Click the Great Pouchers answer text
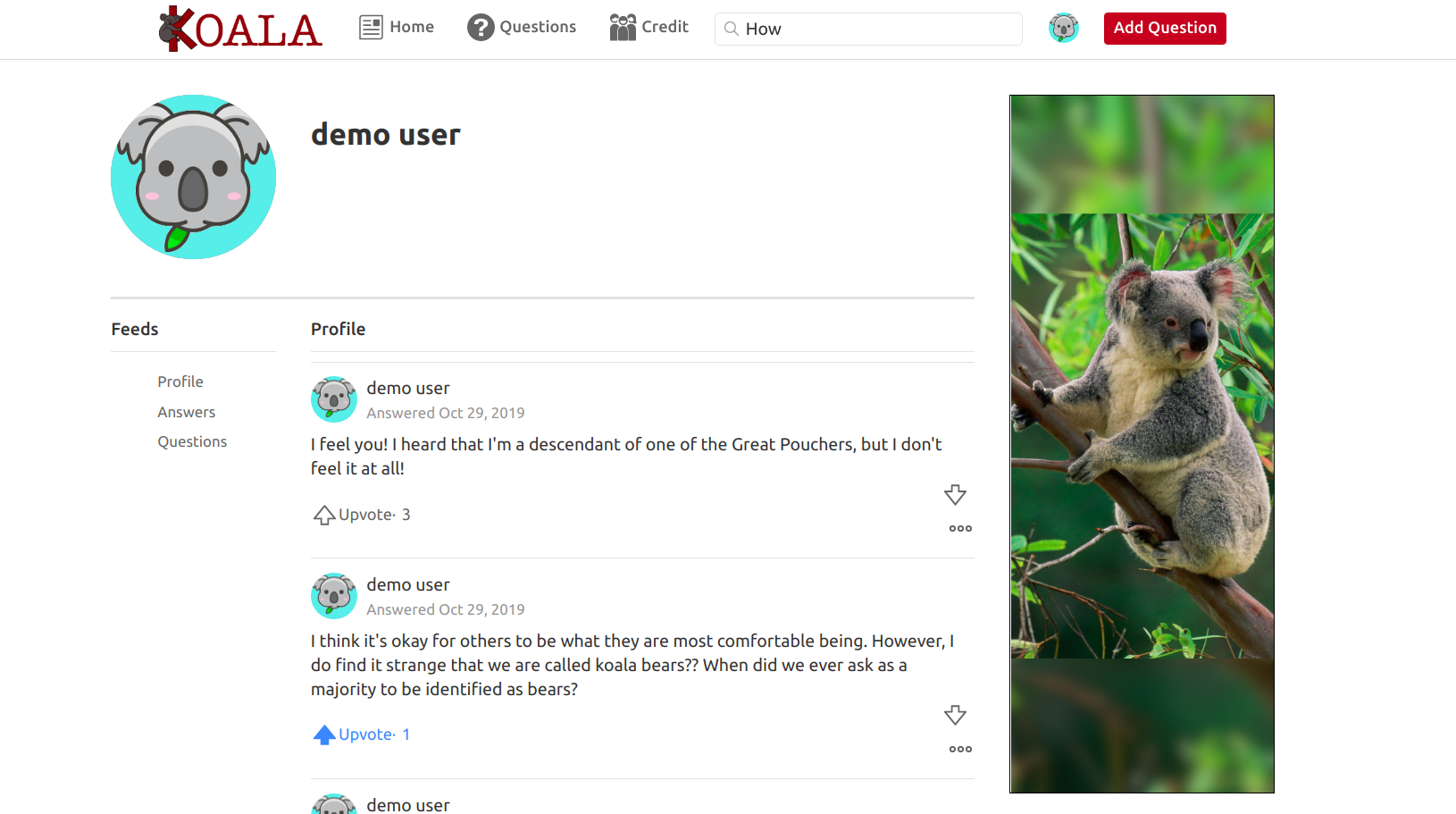 (626, 456)
